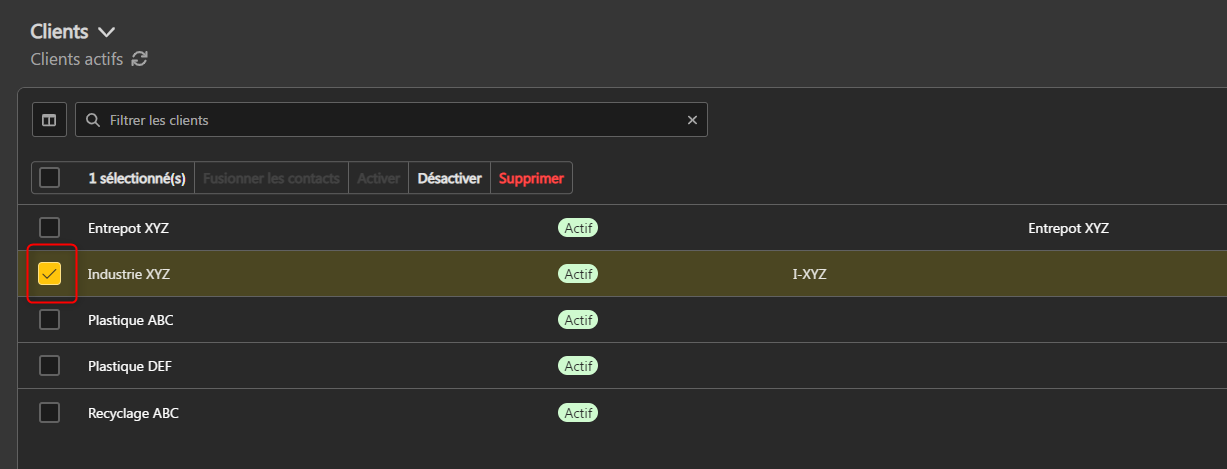Open the Recyclage ABC client name
Image resolution: width=1227 pixels, height=469 pixels.
pos(133,412)
